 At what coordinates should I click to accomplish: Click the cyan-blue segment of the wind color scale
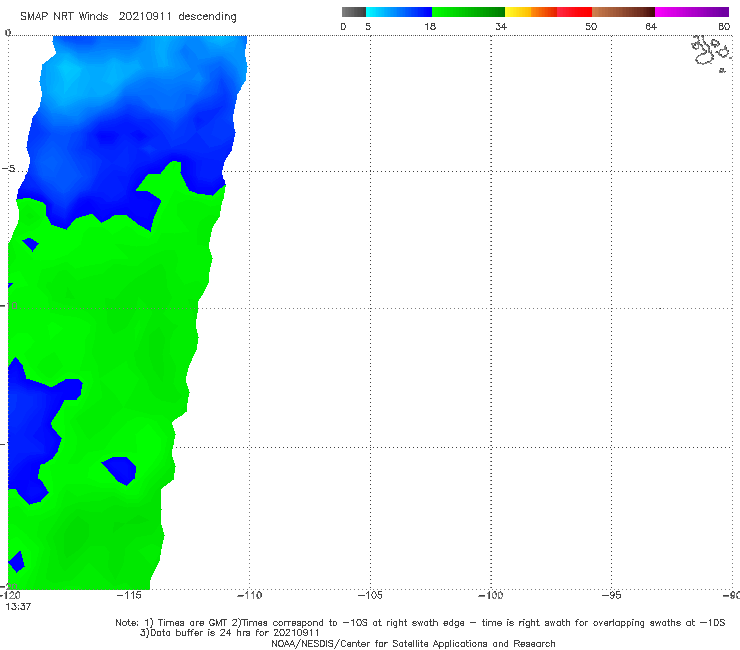(399, 12)
